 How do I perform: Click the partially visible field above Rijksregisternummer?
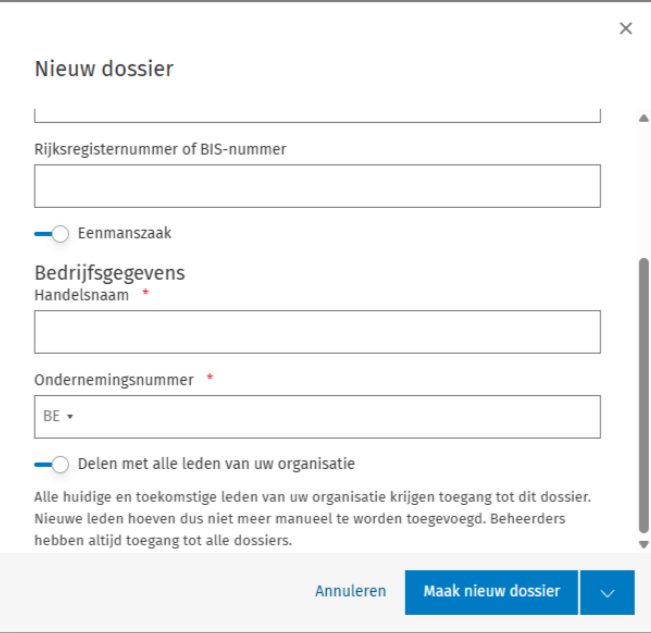[x=317, y=115]
